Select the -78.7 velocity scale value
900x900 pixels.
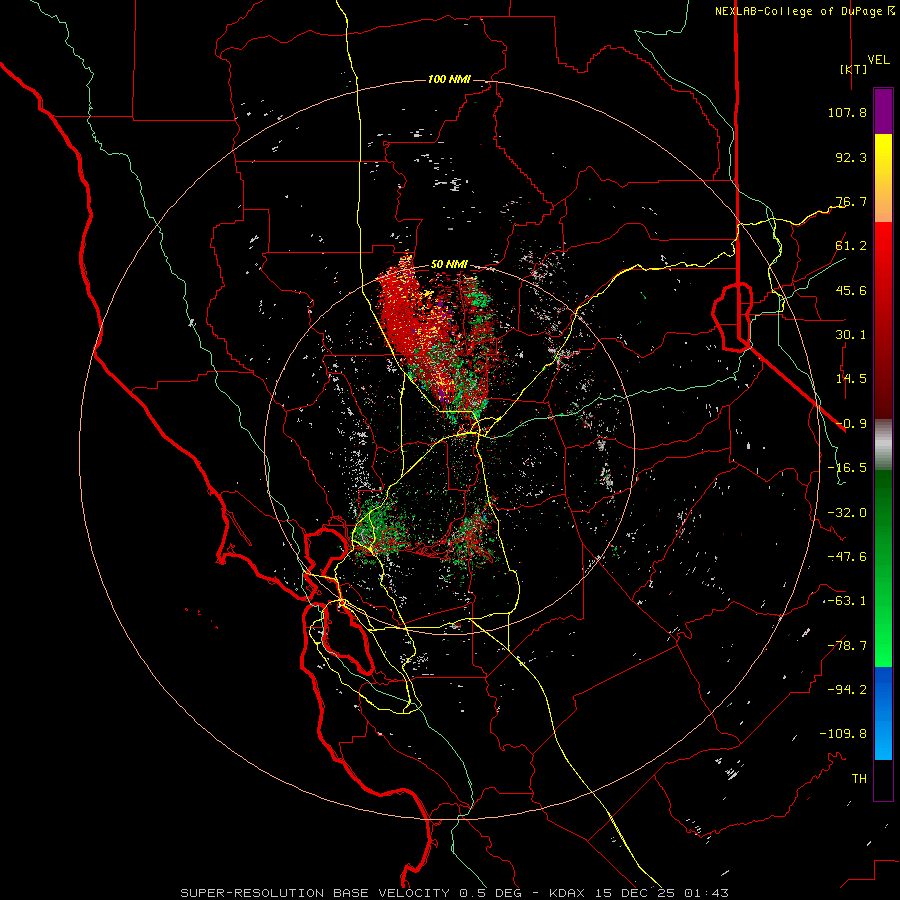847,646
